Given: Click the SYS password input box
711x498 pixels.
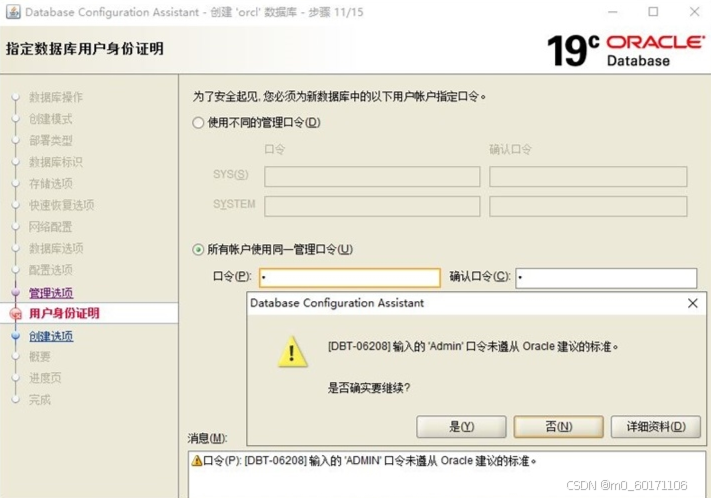Looking at the screenshot, I should 372,176.
